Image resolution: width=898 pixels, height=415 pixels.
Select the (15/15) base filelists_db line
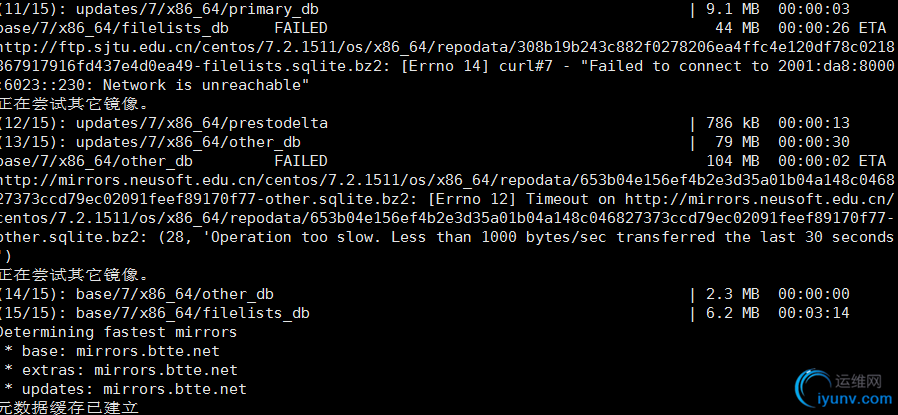coord(425,313)
